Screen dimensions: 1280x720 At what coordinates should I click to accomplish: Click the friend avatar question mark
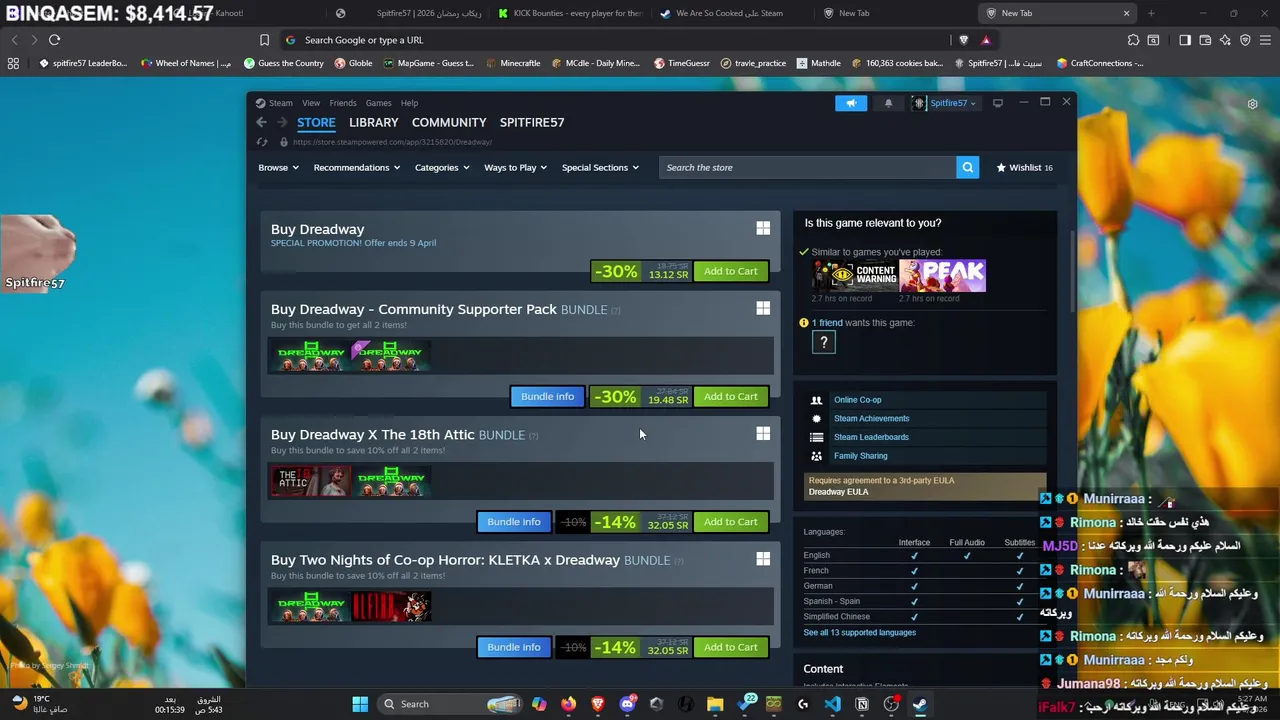(824, 342)
